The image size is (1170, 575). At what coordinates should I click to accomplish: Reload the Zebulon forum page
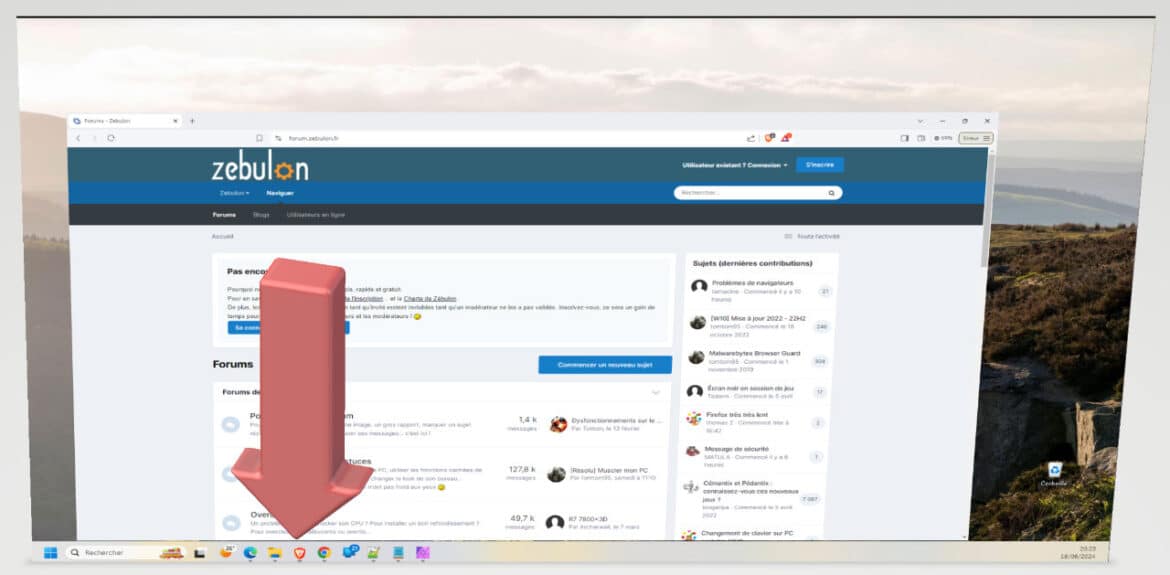(111, 138)
